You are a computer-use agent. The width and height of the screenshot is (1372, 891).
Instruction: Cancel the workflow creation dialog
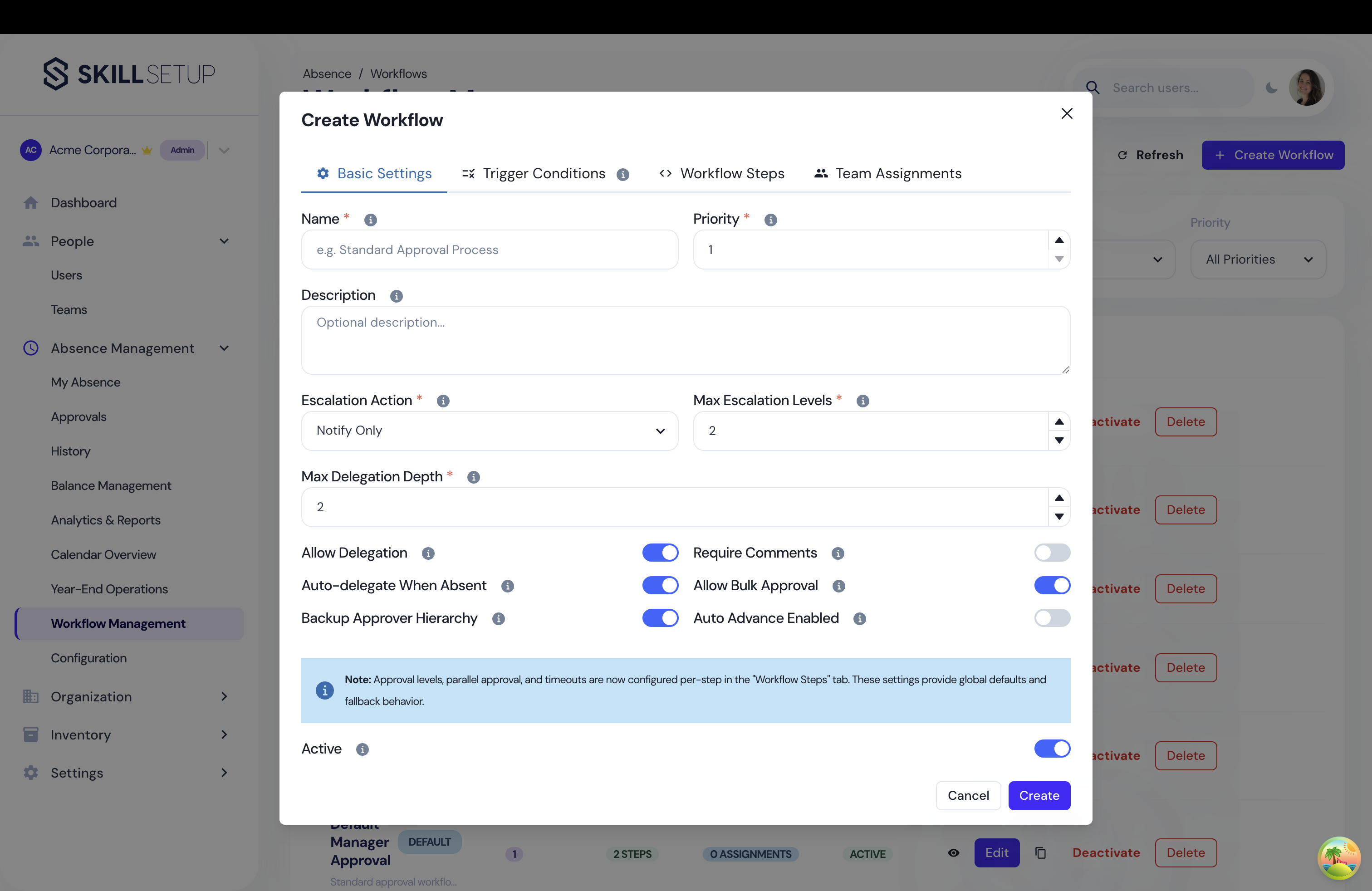point(969,795)
